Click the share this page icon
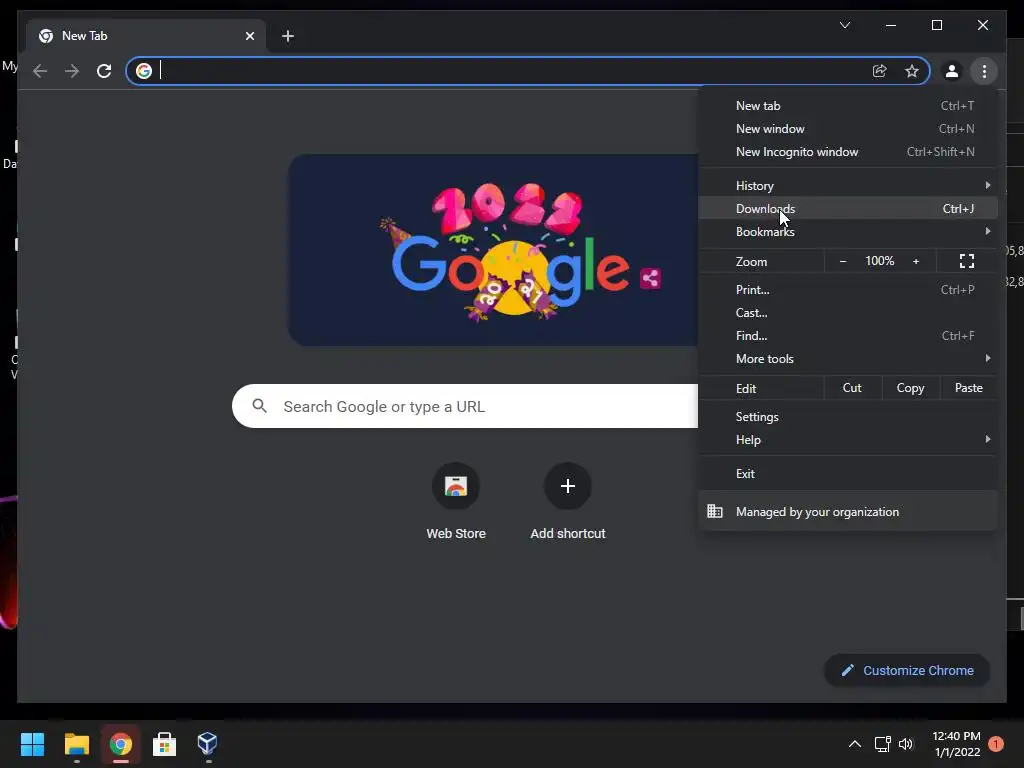Image resolution: width=1024 pixels, height=768 pixels. [880, 71]
